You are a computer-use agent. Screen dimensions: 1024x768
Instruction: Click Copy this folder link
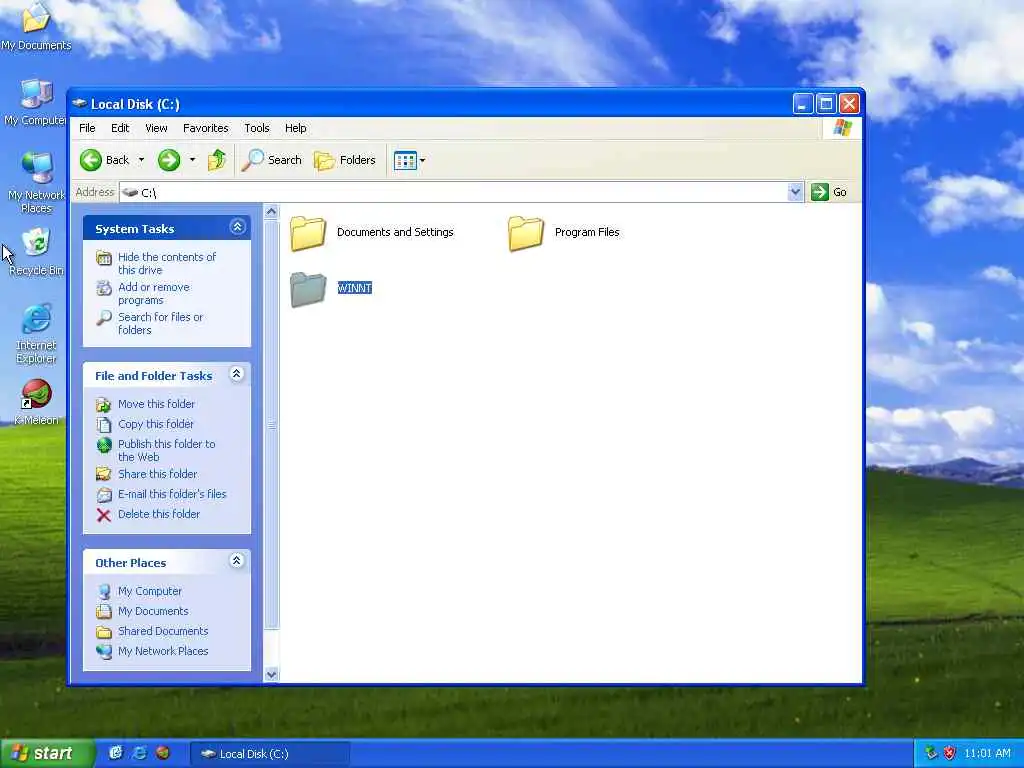pos(155,424)
